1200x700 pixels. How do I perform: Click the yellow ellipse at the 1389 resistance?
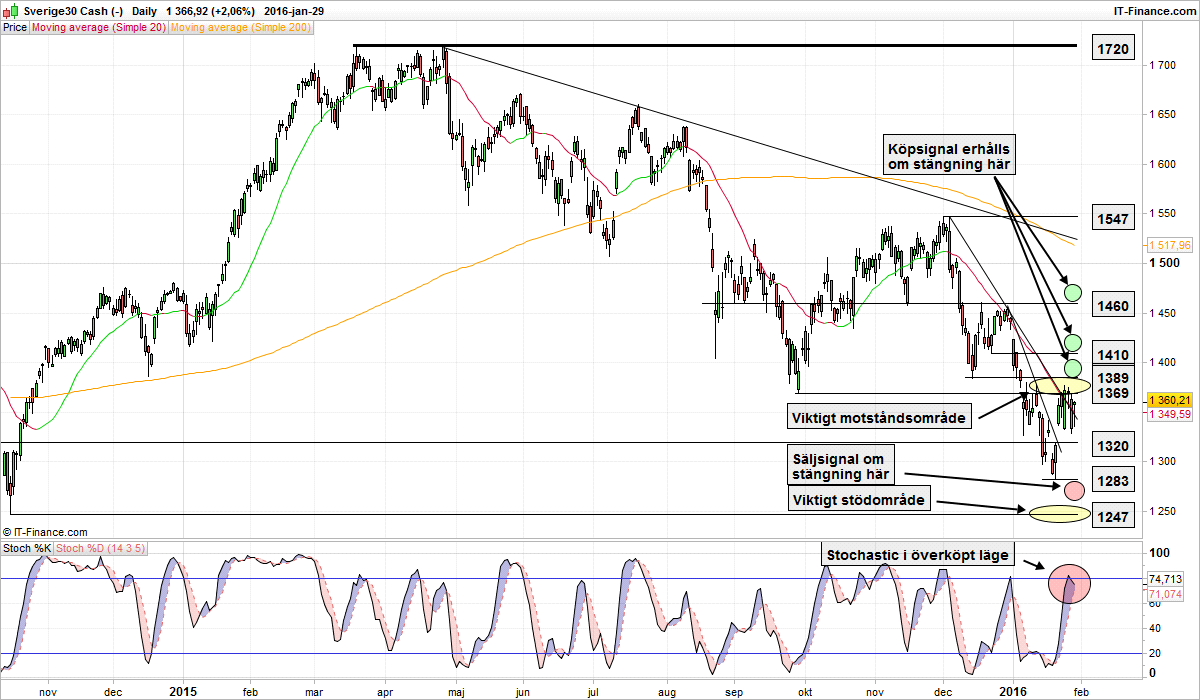[x=1059, y=386]
